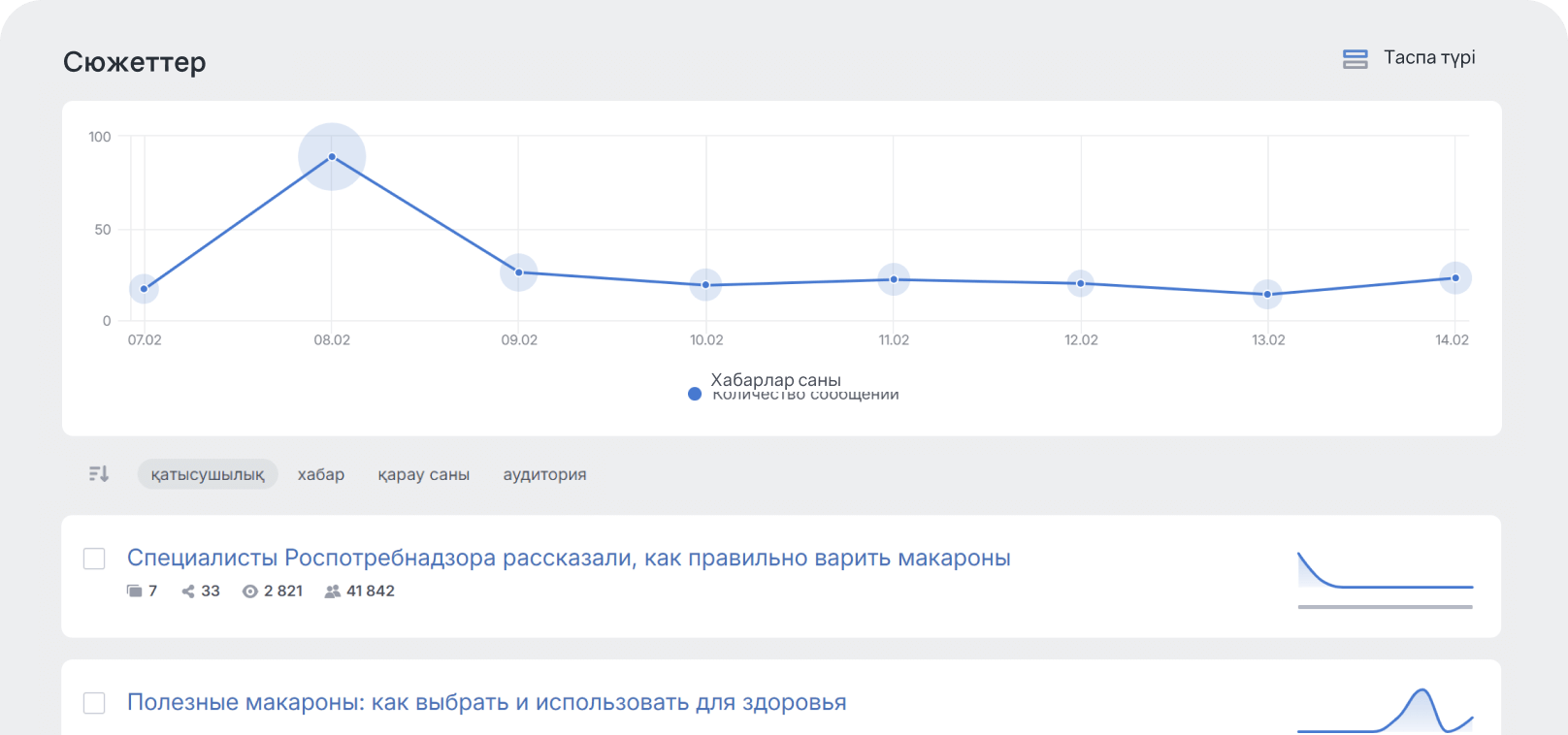Screen dimensions: 1568x735
Task: Click the messages count icon showing 7
Action: coord(135,591)
